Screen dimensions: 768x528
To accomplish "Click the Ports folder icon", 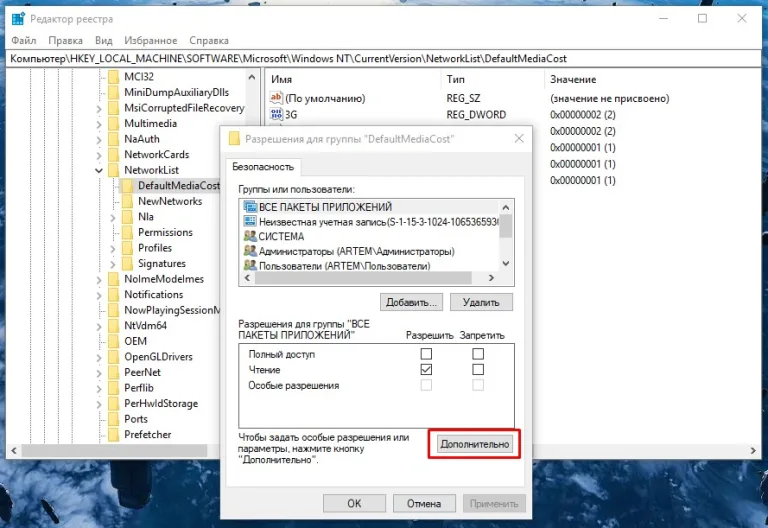I will tap(114, 419).
